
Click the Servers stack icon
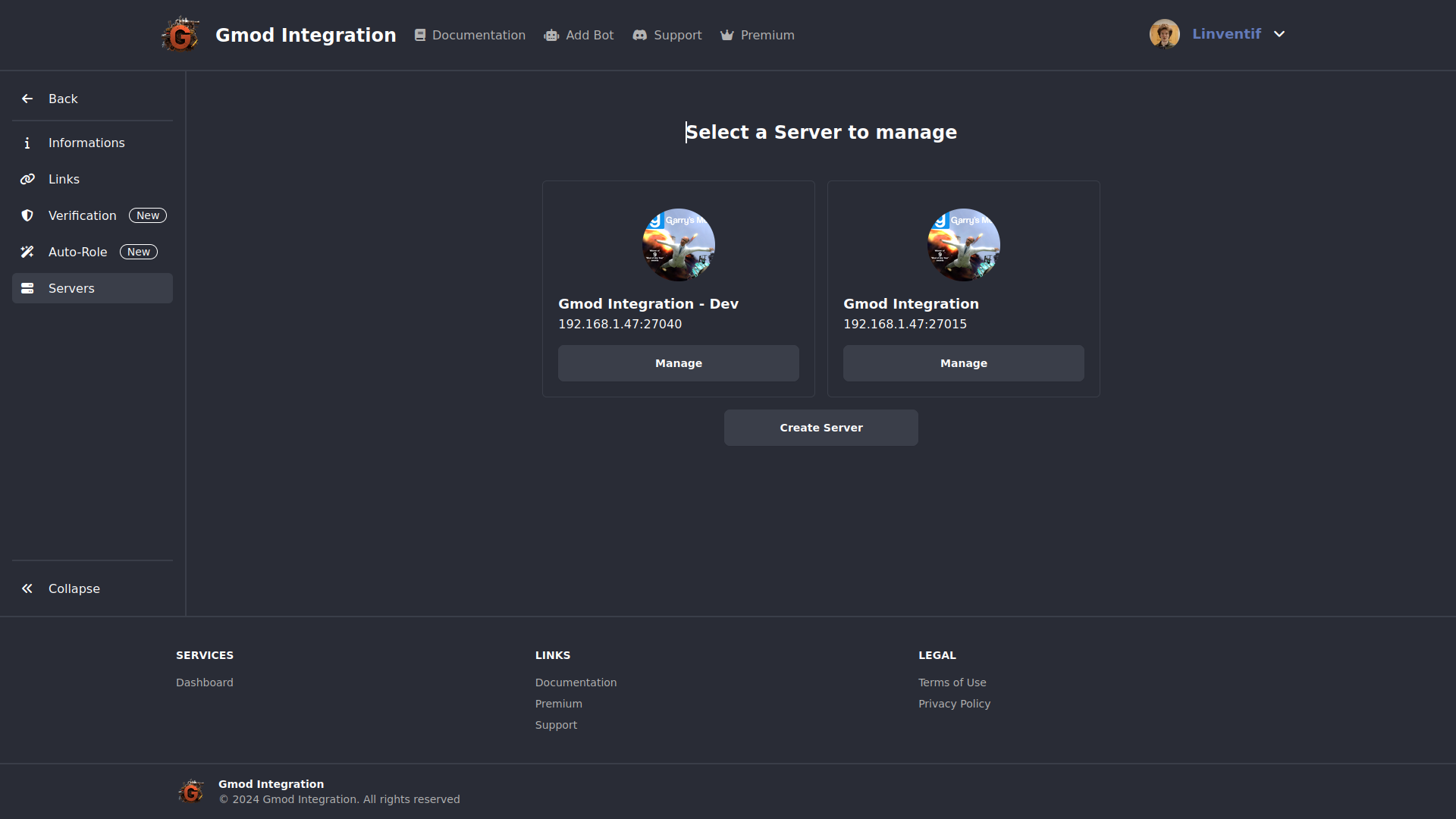tap(27, 288)
